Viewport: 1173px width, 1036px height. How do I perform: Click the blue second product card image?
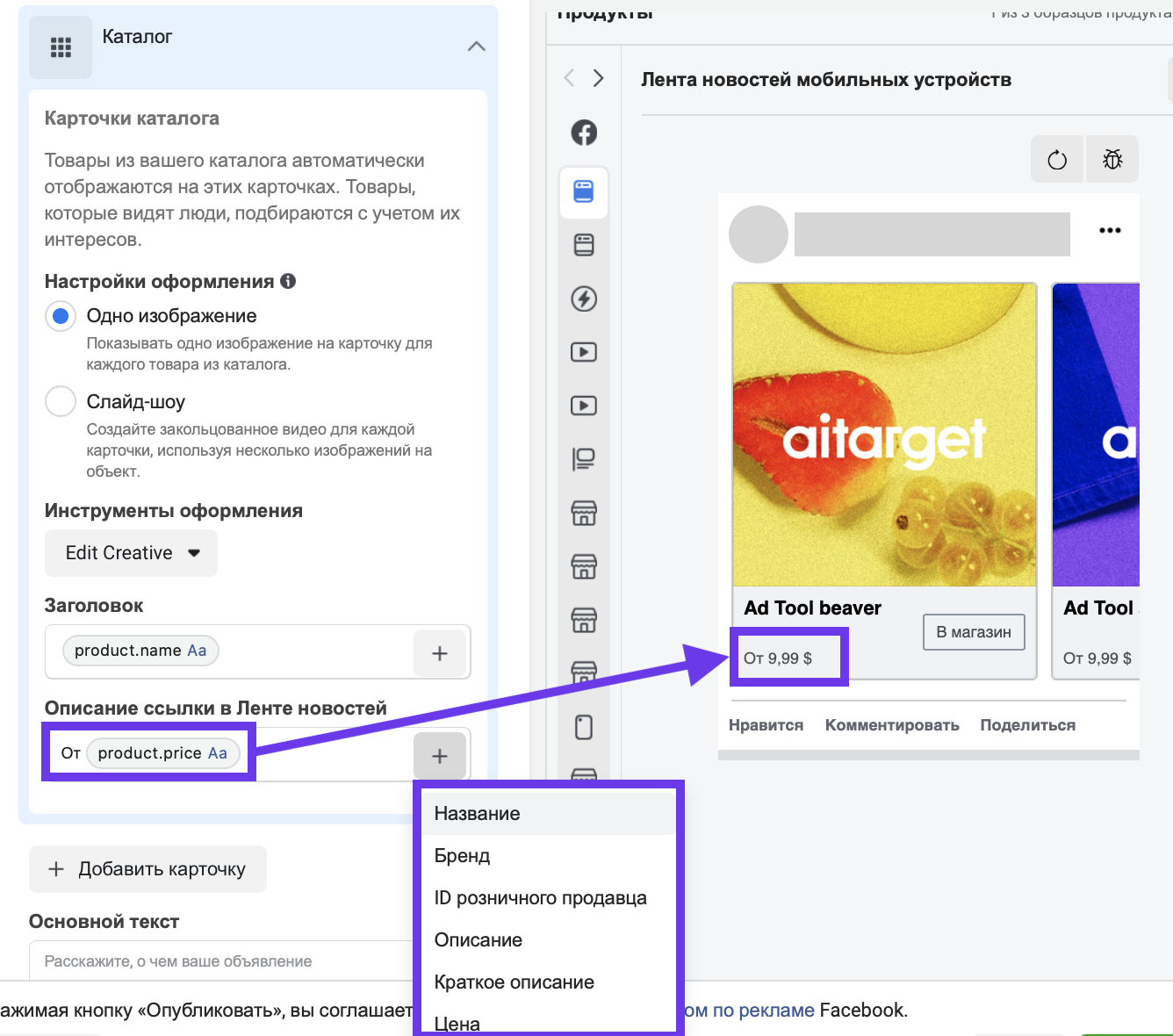[1096, 435]
